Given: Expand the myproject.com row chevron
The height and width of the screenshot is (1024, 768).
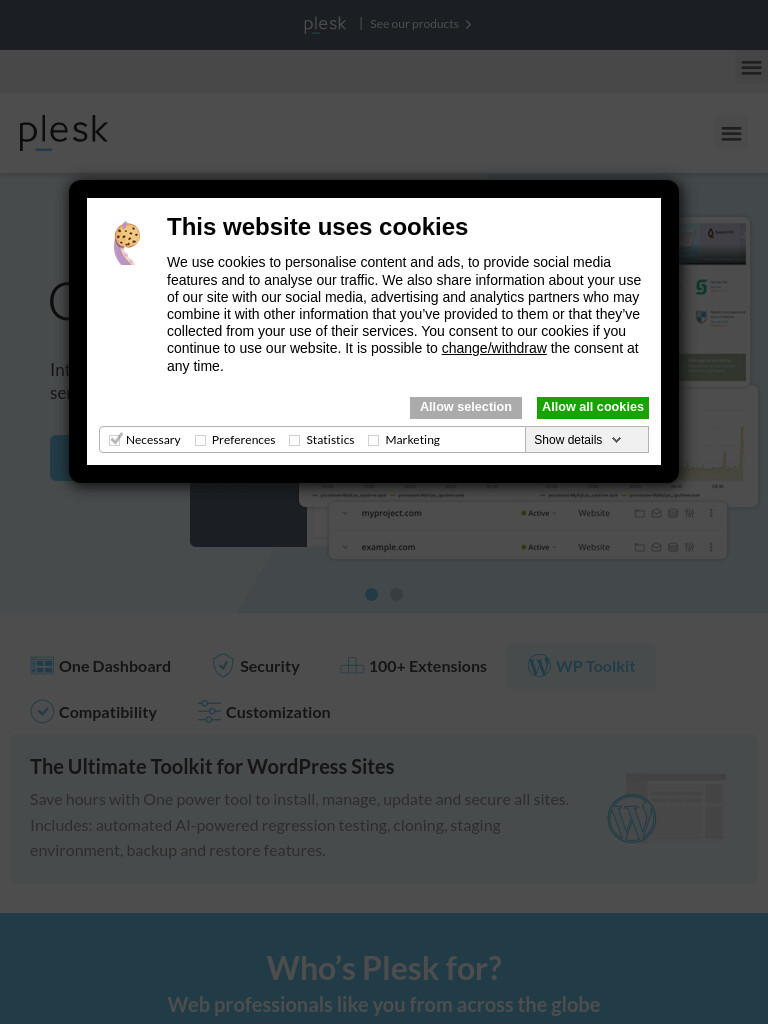Looking at the screenshot, I should (345, 513).
